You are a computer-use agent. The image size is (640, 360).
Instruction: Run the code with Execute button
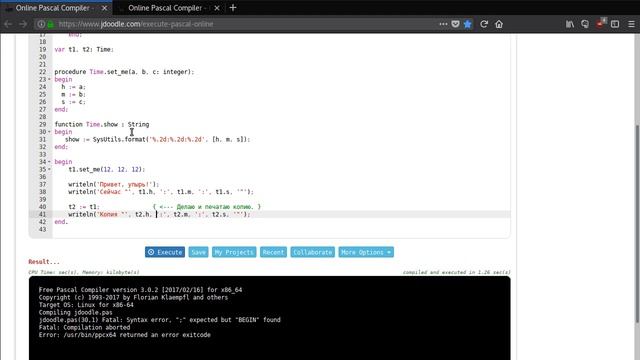(x=165, y=252)
